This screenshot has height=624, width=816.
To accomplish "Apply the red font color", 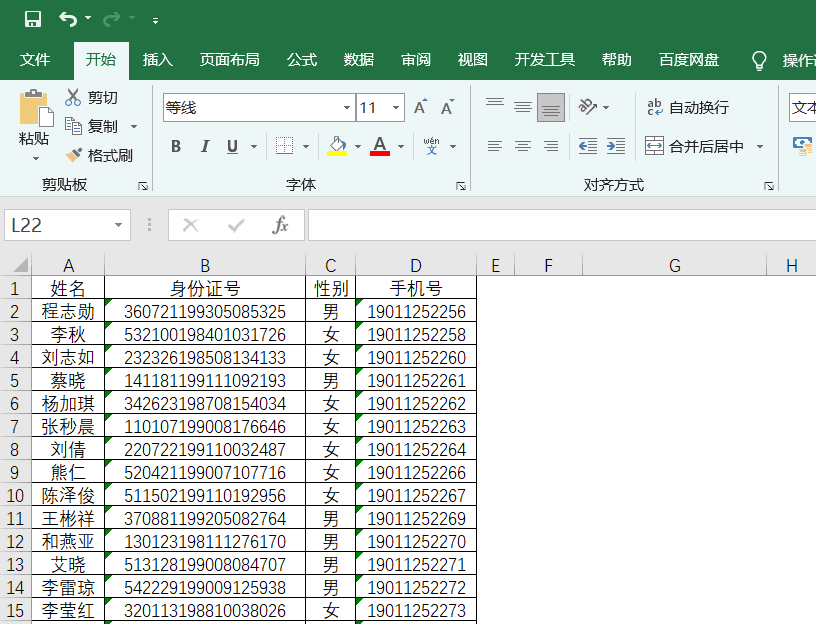I will (x=380, y=146).
